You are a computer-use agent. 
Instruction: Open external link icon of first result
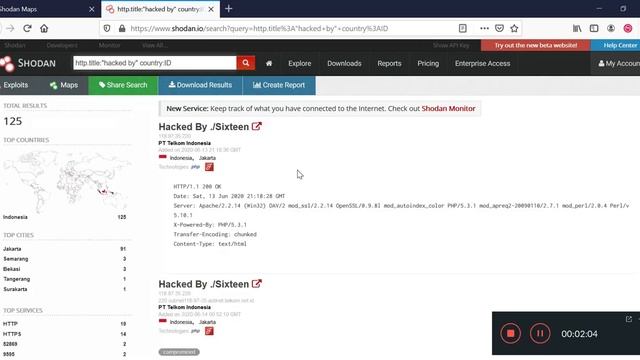(256, 127)
